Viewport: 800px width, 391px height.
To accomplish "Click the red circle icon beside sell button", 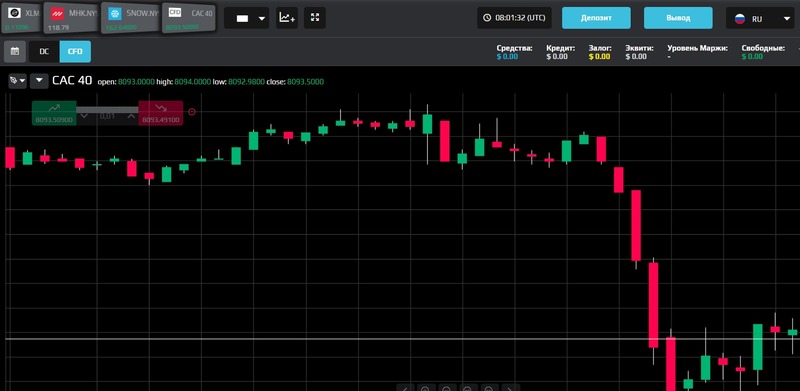I will click(x=192, y=112).
